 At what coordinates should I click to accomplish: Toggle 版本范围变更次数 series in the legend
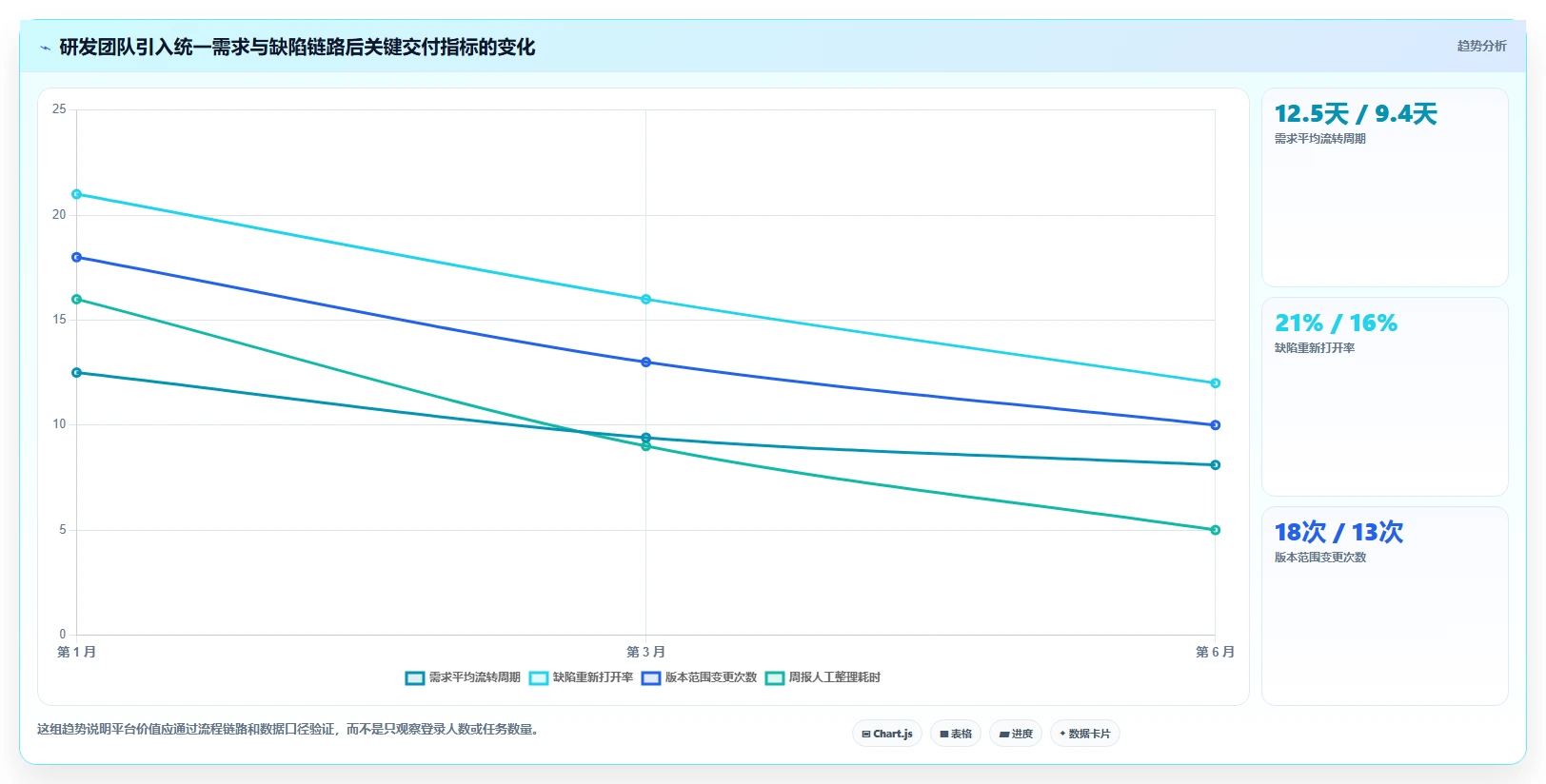(699, 677)
